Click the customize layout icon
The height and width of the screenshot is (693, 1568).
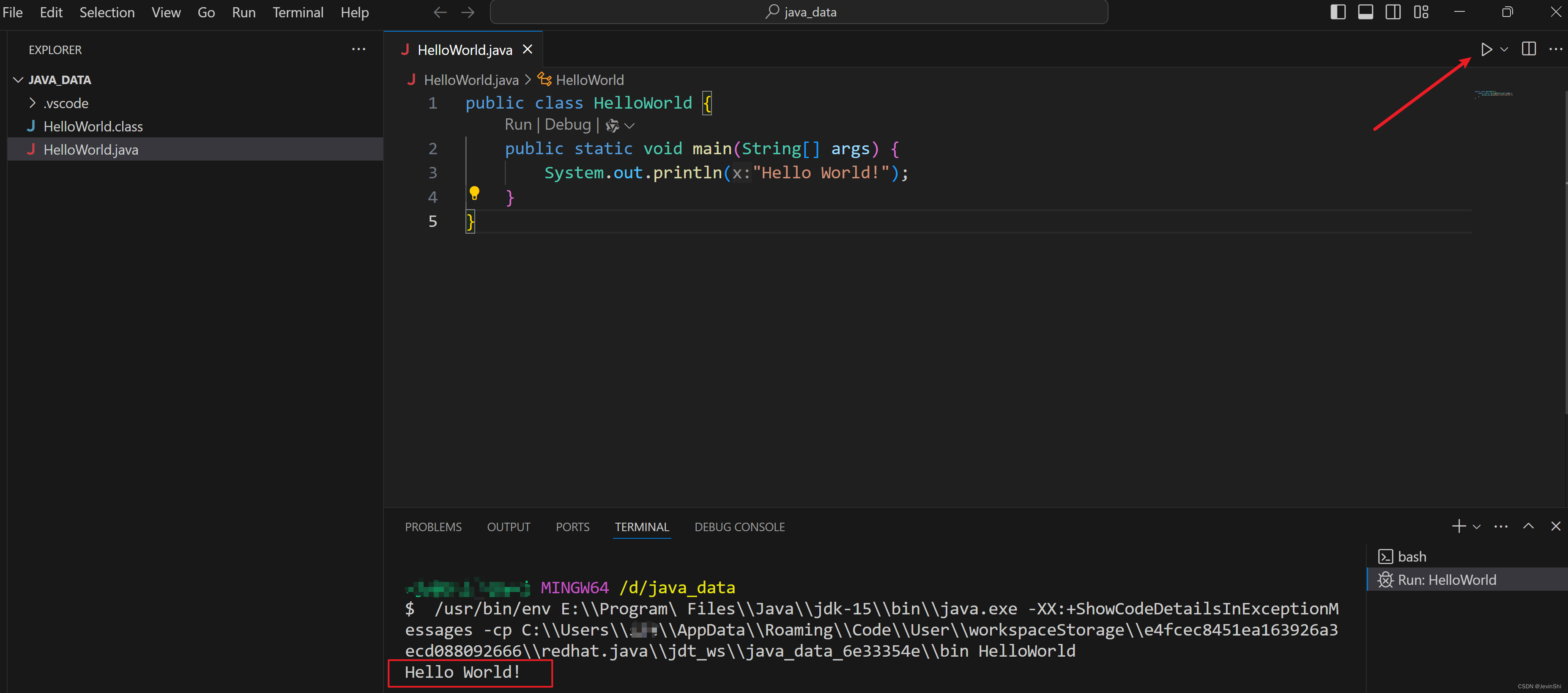coord(1421,12)
